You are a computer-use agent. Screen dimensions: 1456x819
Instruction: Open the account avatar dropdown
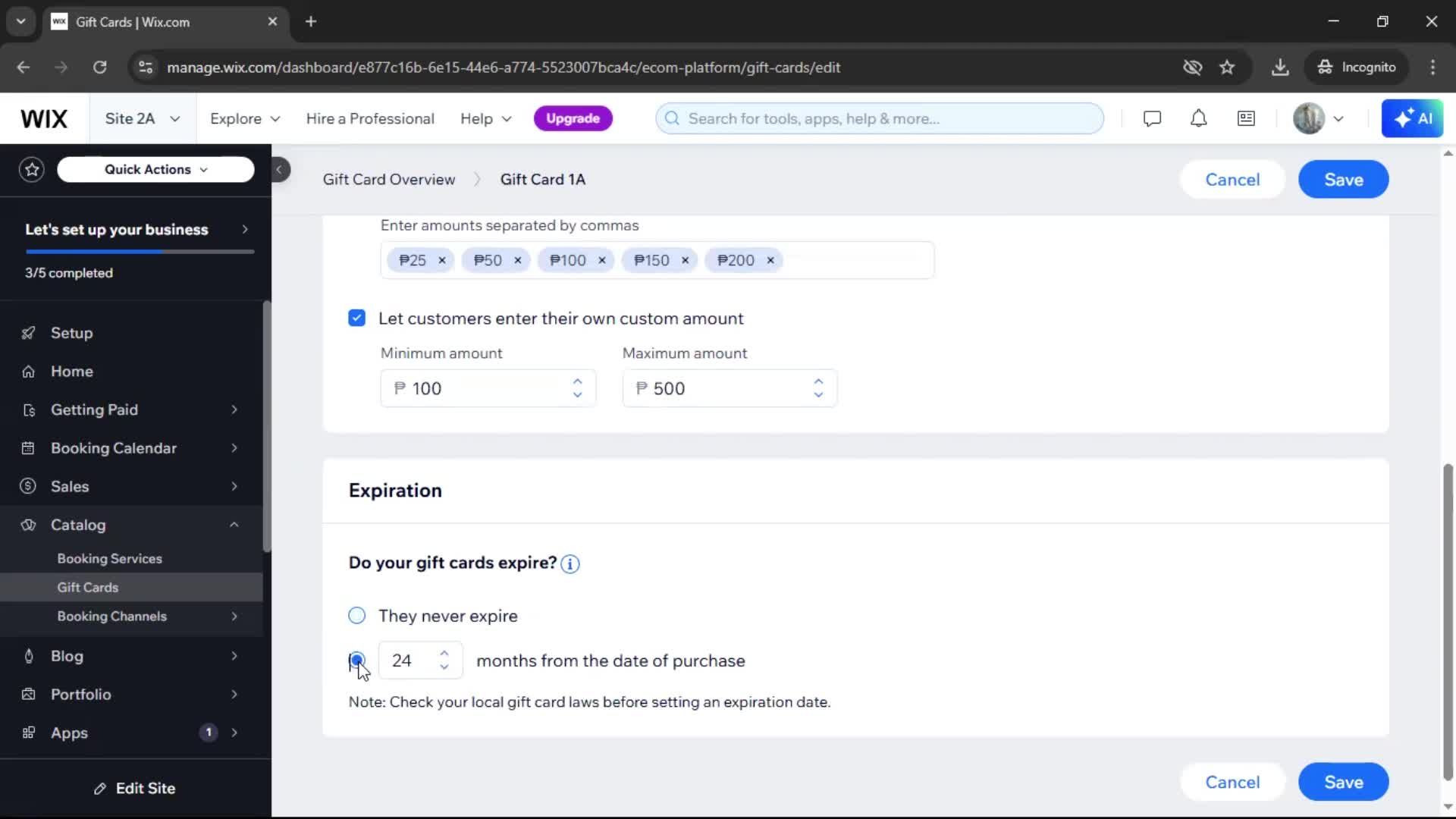[1319, 118]
